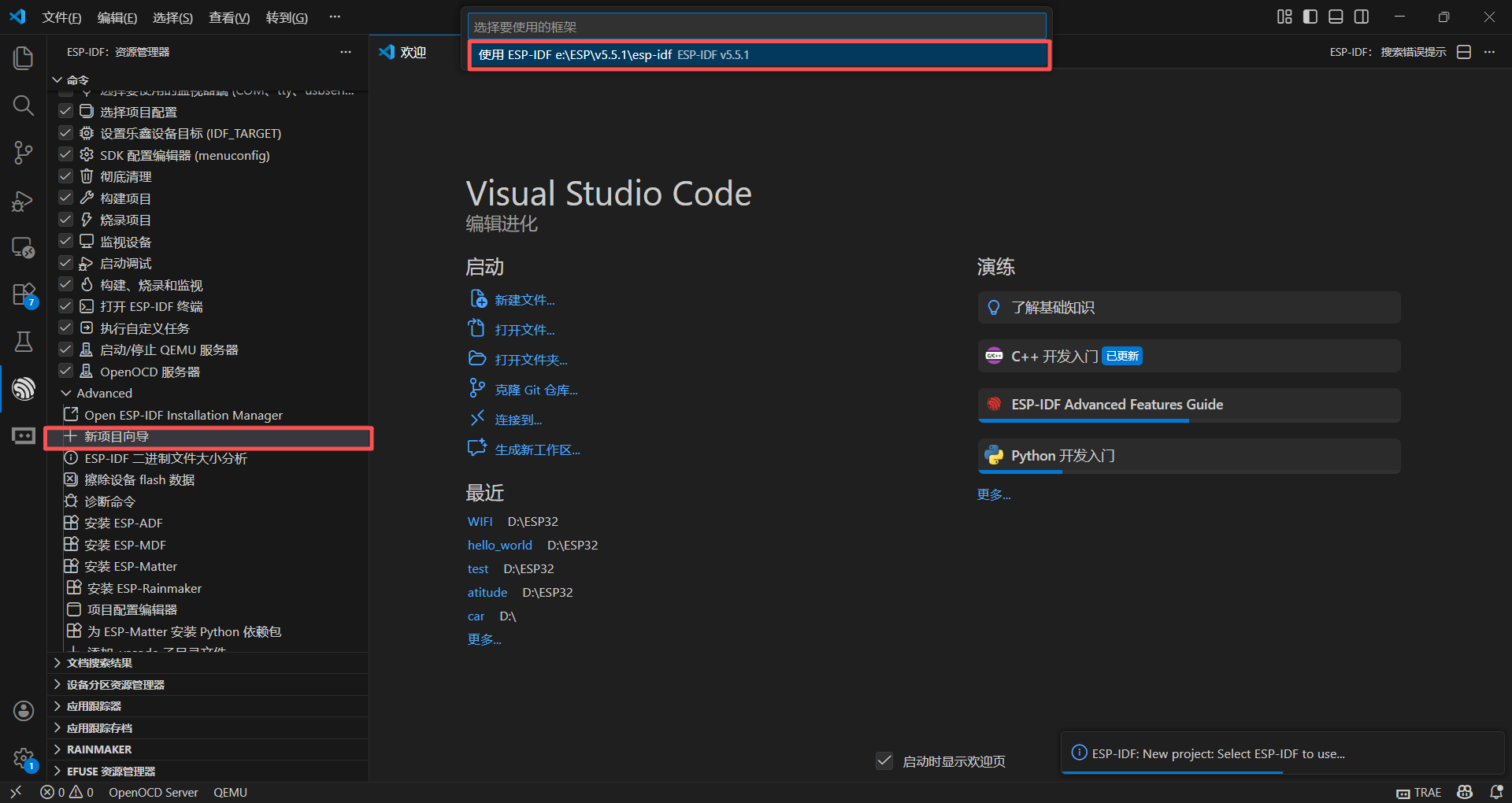1512x803 pixels.
Task: Show errors and warnings count panel
Action: coord(67,792)
